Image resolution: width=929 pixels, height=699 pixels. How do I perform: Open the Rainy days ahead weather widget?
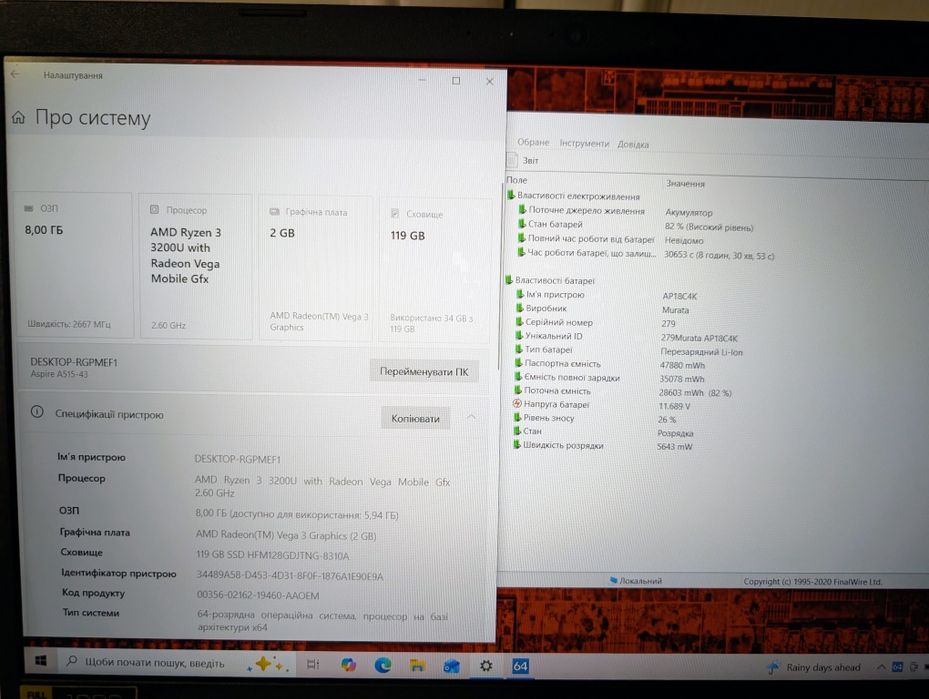(816, 668)
